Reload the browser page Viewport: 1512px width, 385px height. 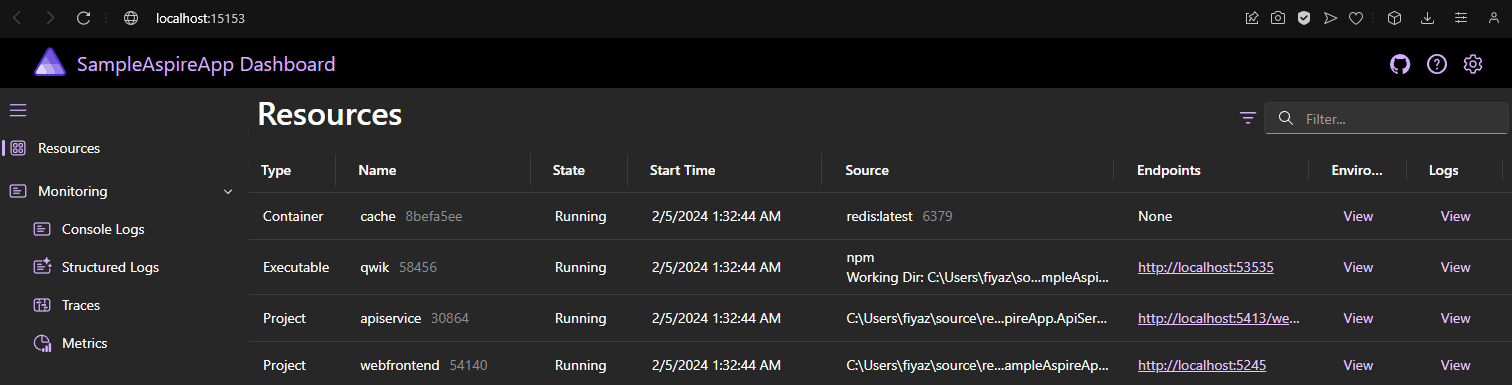click(x=84, y=18)
